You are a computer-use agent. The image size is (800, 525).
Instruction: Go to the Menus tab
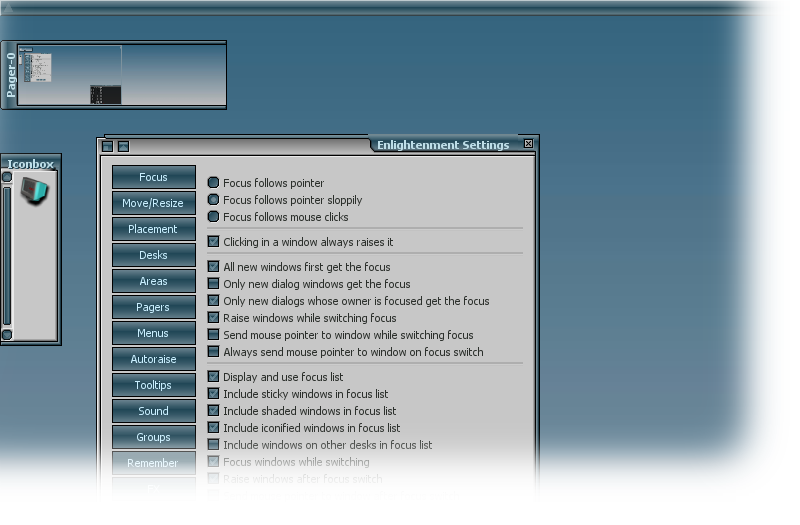pyautogui.click(x=154, y=333)
